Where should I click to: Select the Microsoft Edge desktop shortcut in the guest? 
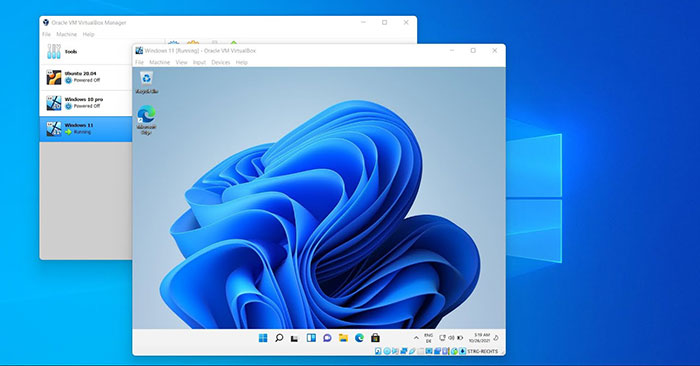click(x=146, y=120)
